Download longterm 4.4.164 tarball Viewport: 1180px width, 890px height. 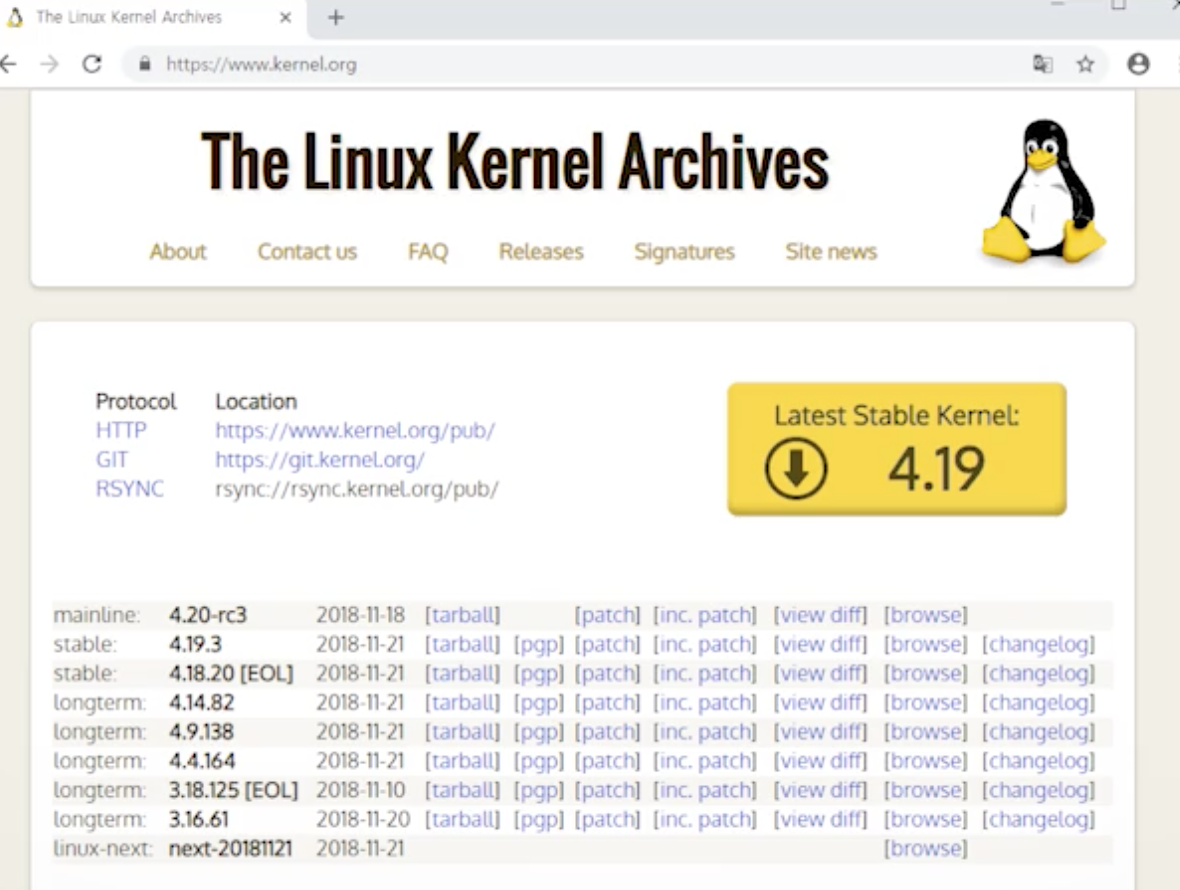point(462,761)
